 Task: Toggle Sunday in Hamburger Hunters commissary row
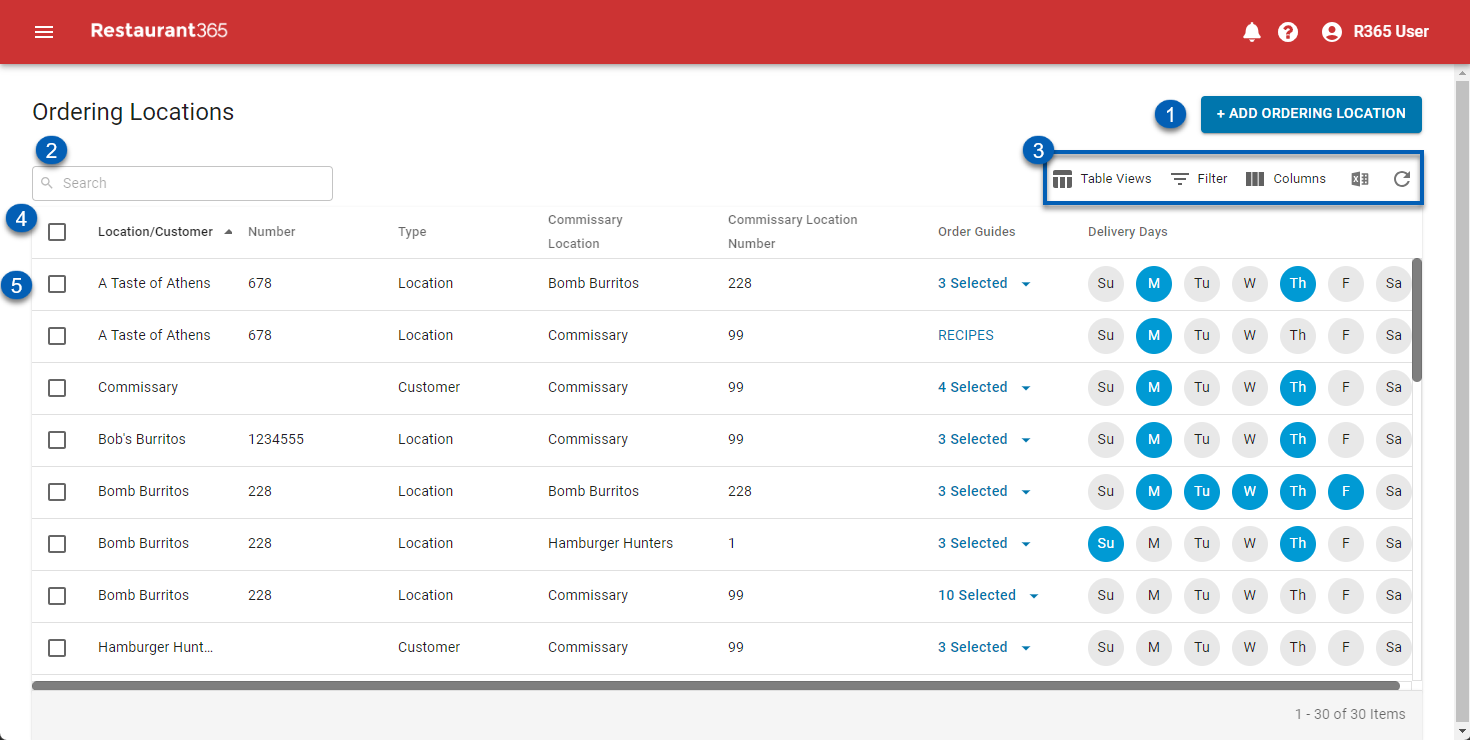pyautogui.click(x=1106, y=544)
